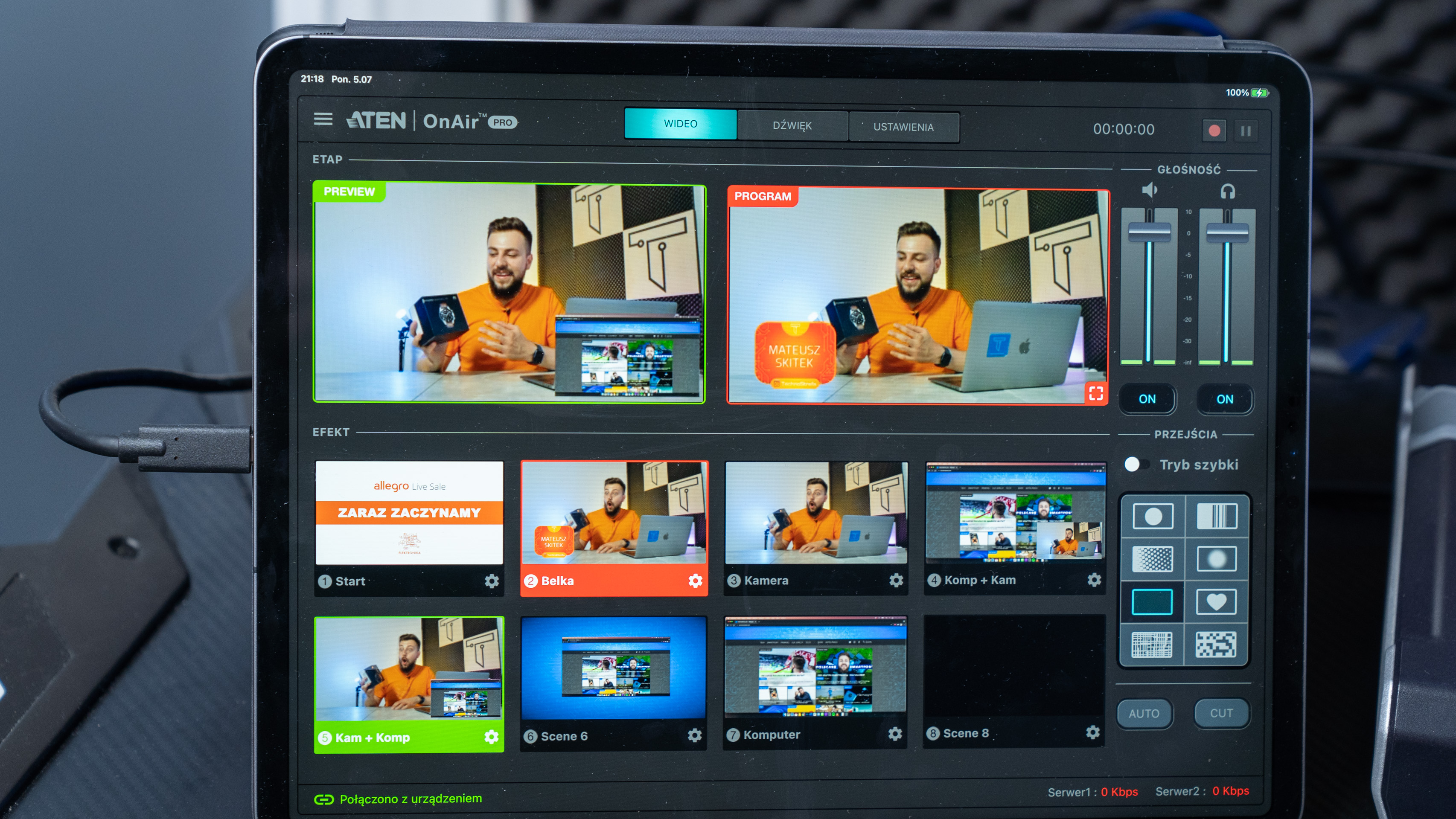Adjust the speaker volume fader

(1149, 232)
